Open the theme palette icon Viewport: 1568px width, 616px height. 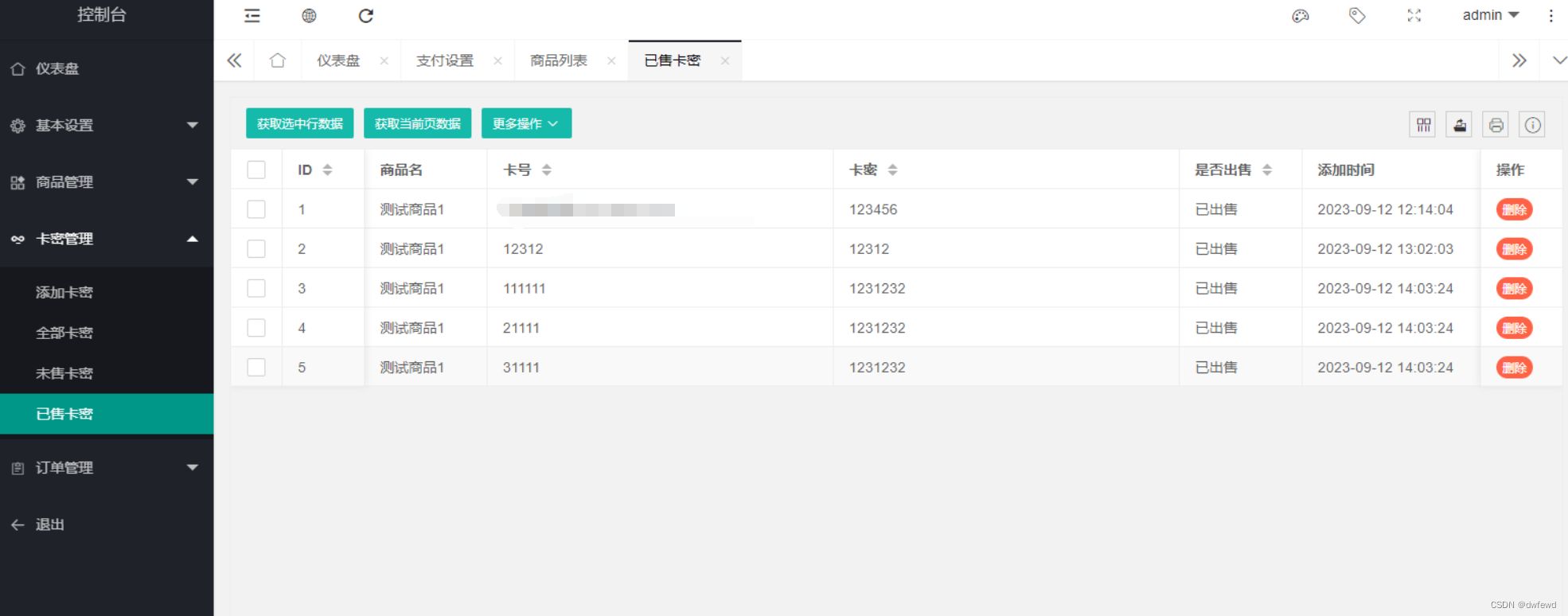pyautogui.click(x=1300, y=16)
